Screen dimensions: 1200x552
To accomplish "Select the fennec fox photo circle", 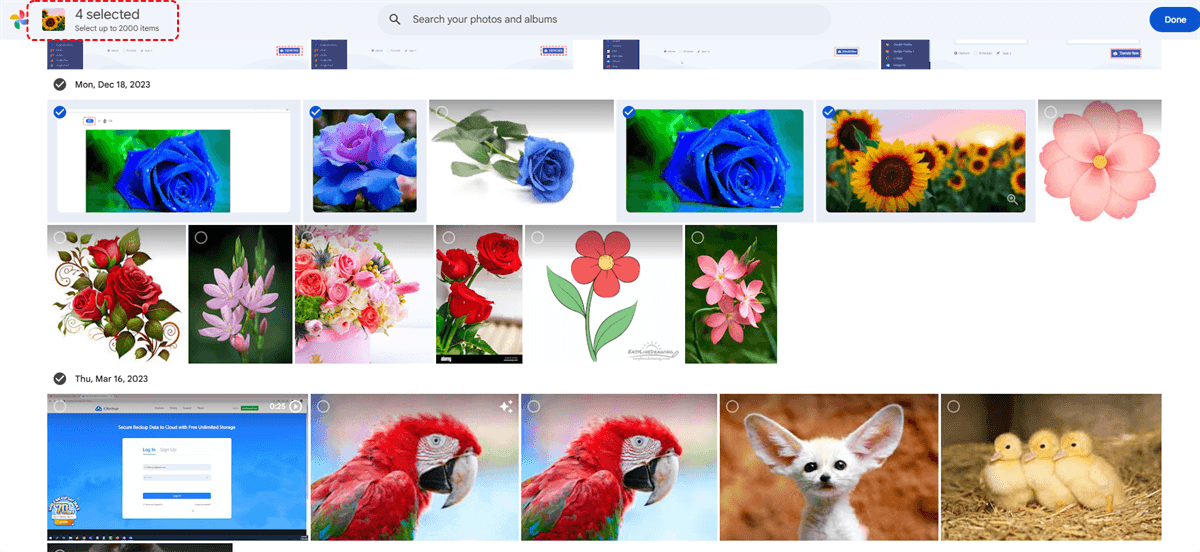I will coord(733,406).
